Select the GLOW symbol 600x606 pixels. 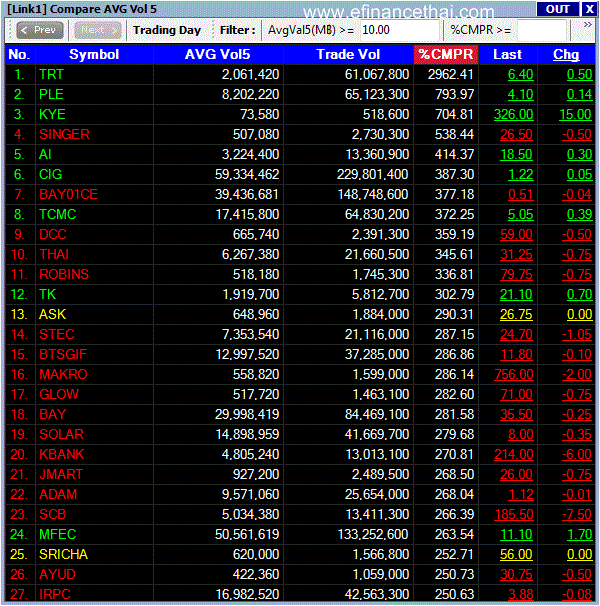[59, 395]
